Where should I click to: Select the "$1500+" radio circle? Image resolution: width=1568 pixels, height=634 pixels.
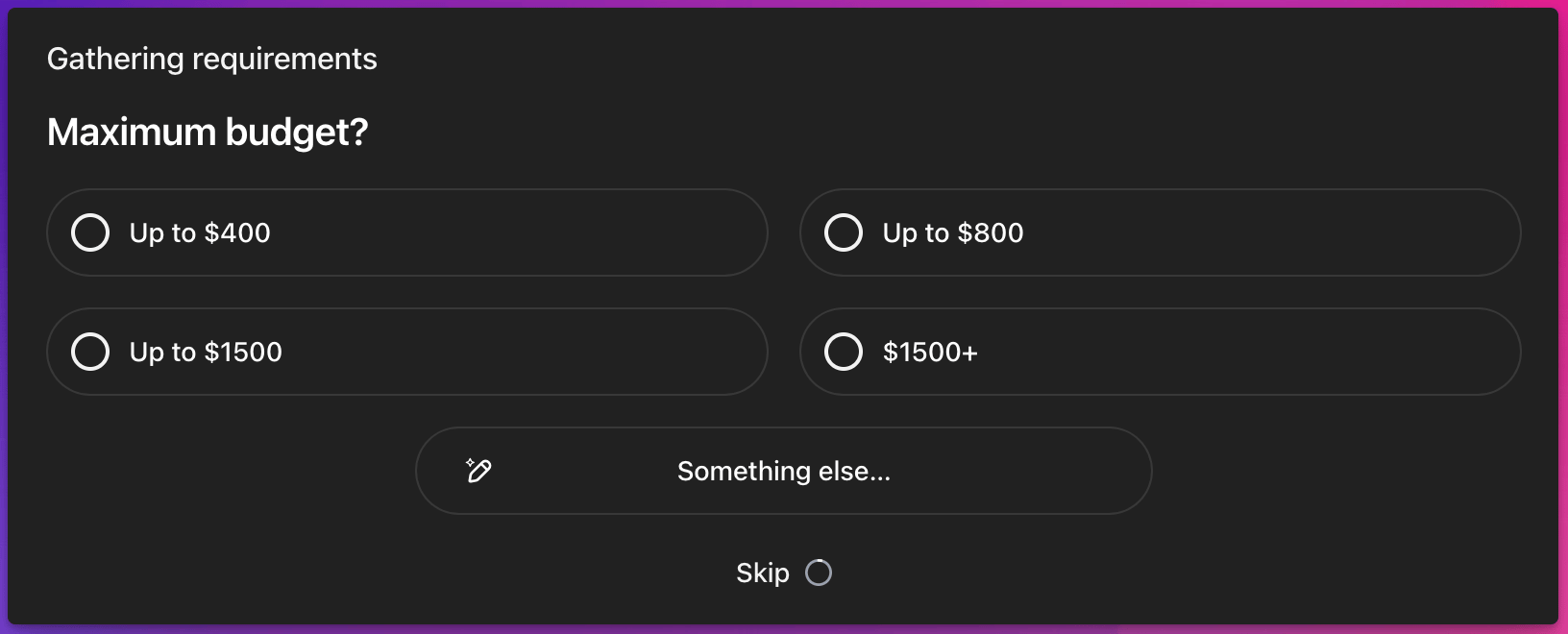[844, 352]
